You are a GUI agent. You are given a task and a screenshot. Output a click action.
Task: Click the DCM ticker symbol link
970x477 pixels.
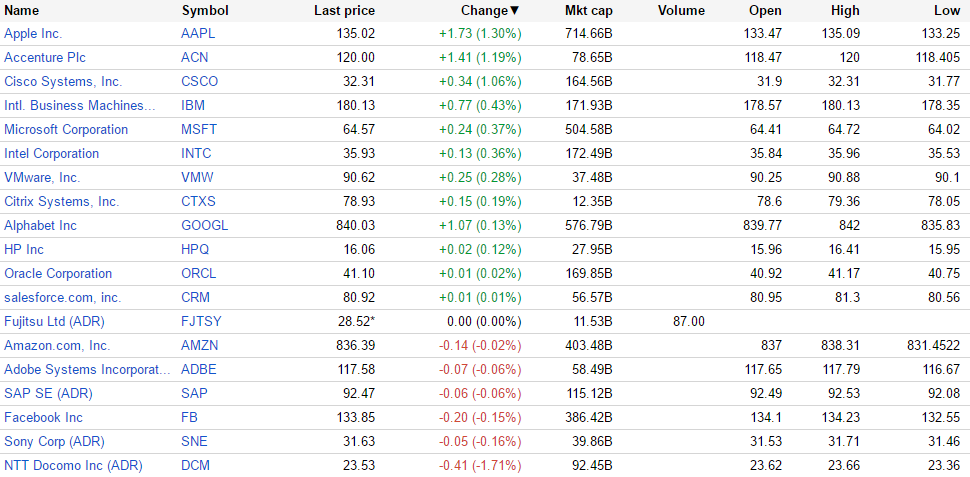click(x=196, y=466)
